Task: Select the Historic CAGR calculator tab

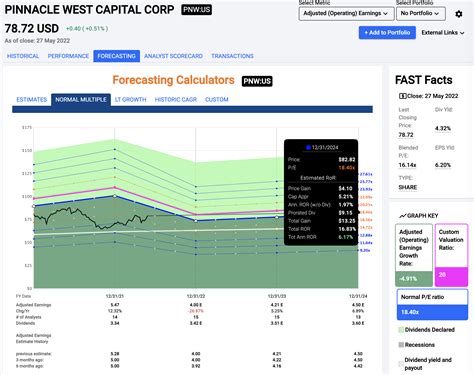Action: click(176, 100)
